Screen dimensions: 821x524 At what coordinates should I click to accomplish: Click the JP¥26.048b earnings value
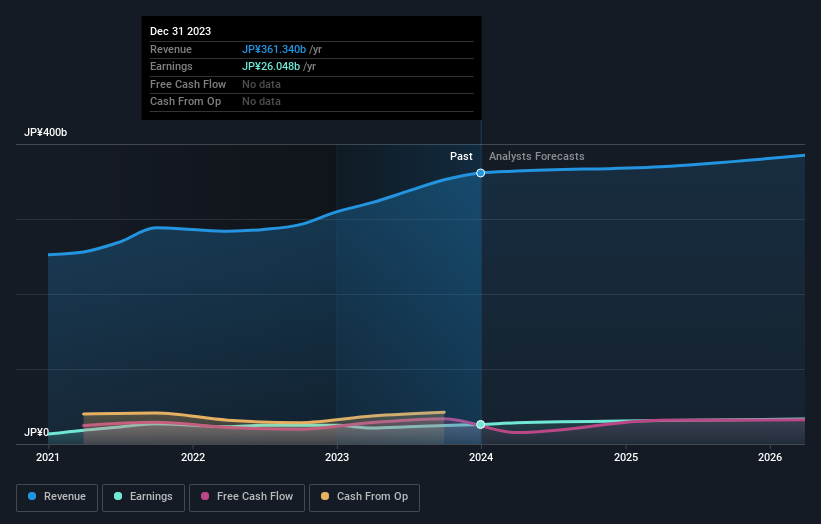pos(271,66)
